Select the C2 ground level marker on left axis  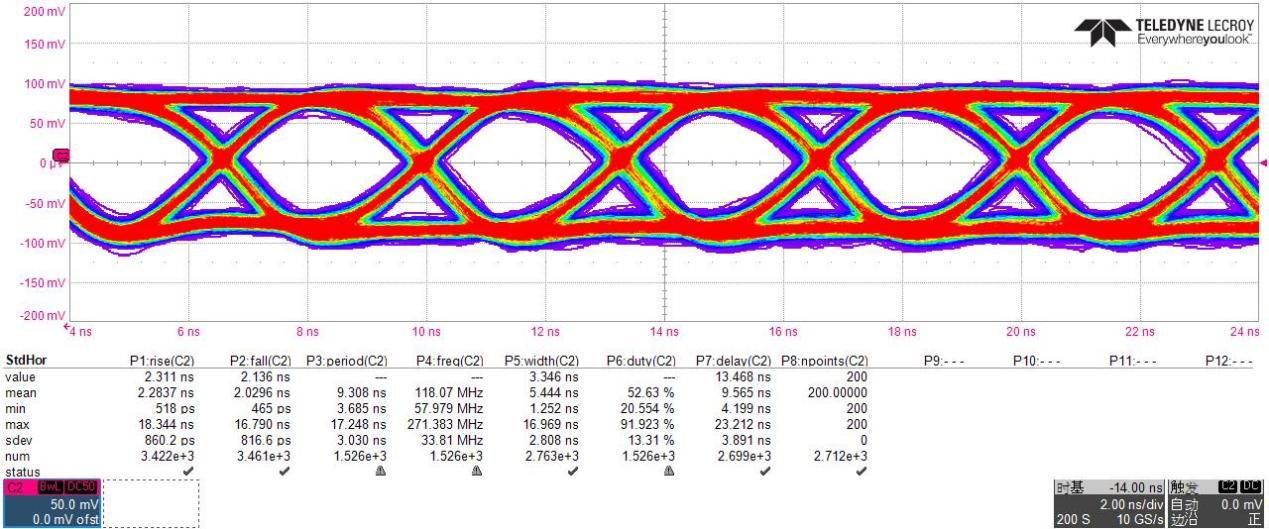60,155
